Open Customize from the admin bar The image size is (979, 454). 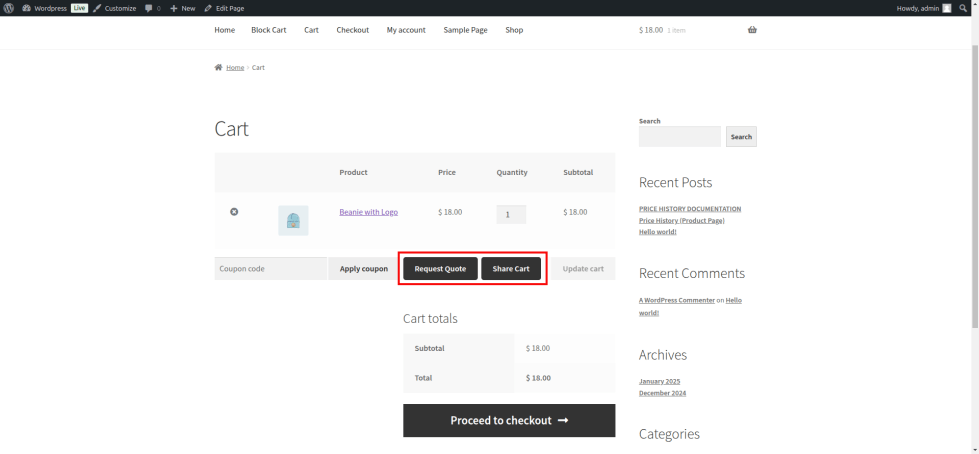tap(115, 8)
